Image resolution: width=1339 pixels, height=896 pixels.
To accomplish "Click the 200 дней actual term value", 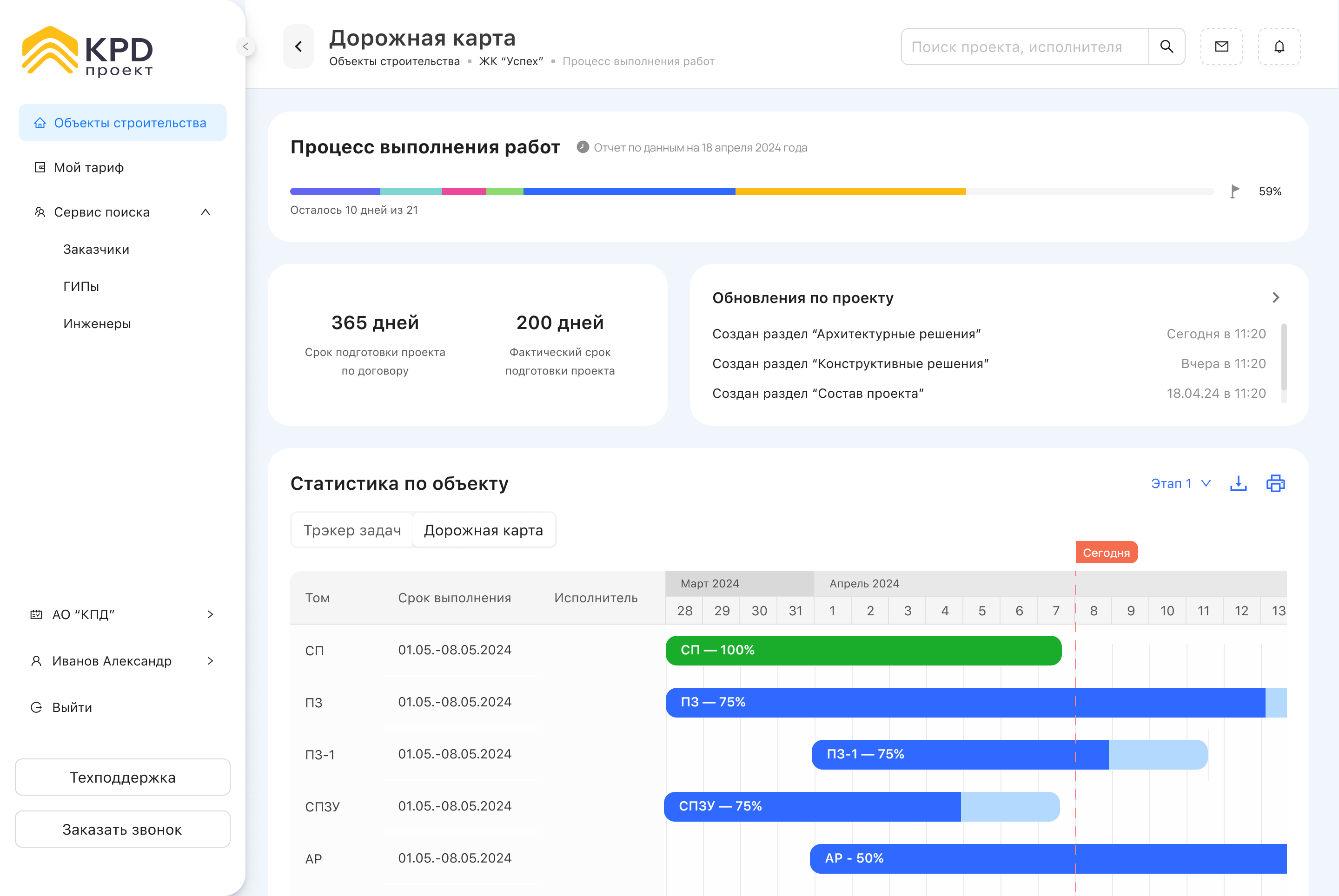I will coord(560,322).
